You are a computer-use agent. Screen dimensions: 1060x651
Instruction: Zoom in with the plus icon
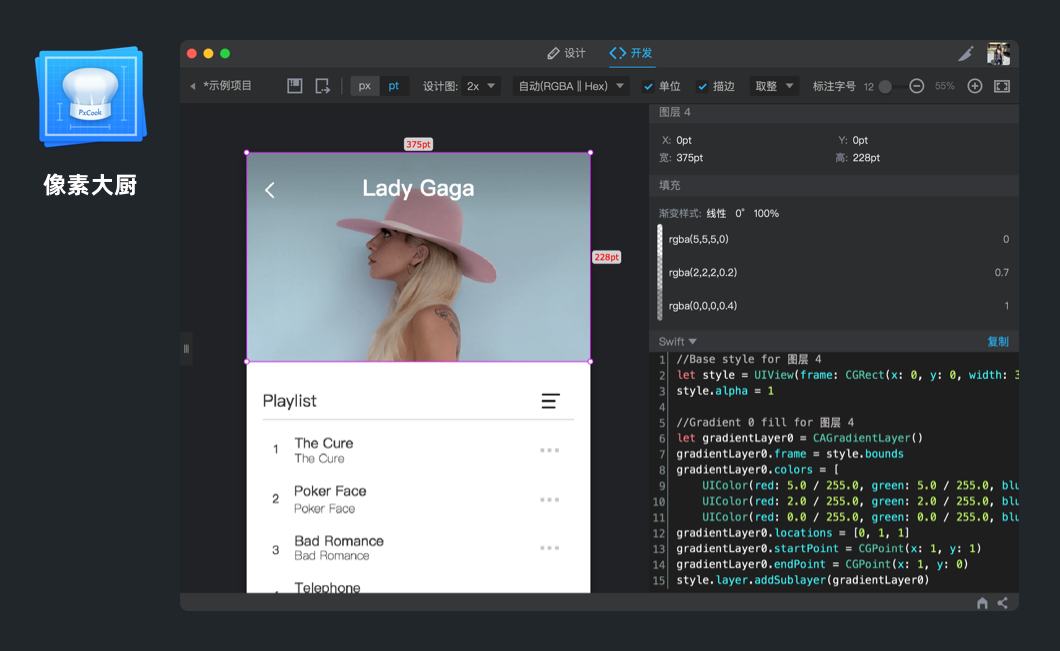975,86
